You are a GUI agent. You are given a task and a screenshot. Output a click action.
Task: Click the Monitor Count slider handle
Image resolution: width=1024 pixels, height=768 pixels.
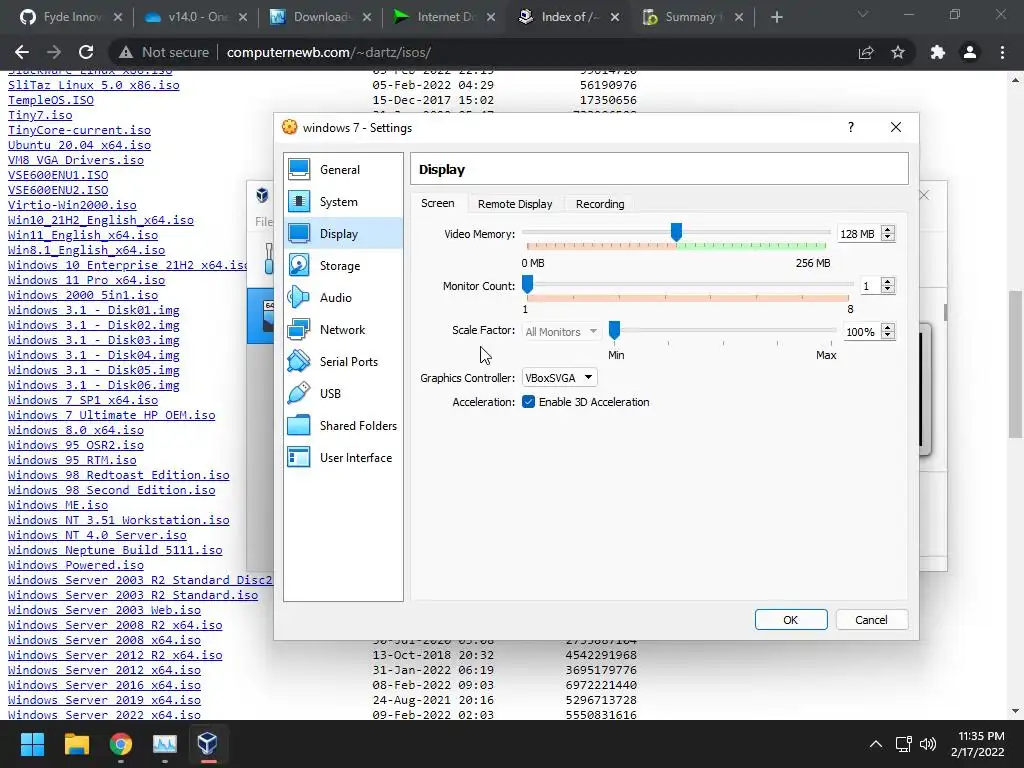[x=528, y=283]
